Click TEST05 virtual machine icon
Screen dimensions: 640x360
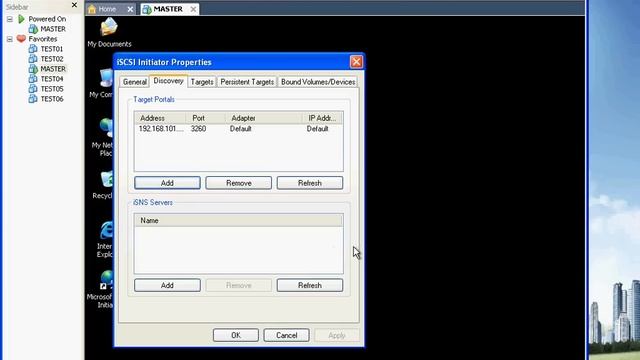tap(33, 89)
